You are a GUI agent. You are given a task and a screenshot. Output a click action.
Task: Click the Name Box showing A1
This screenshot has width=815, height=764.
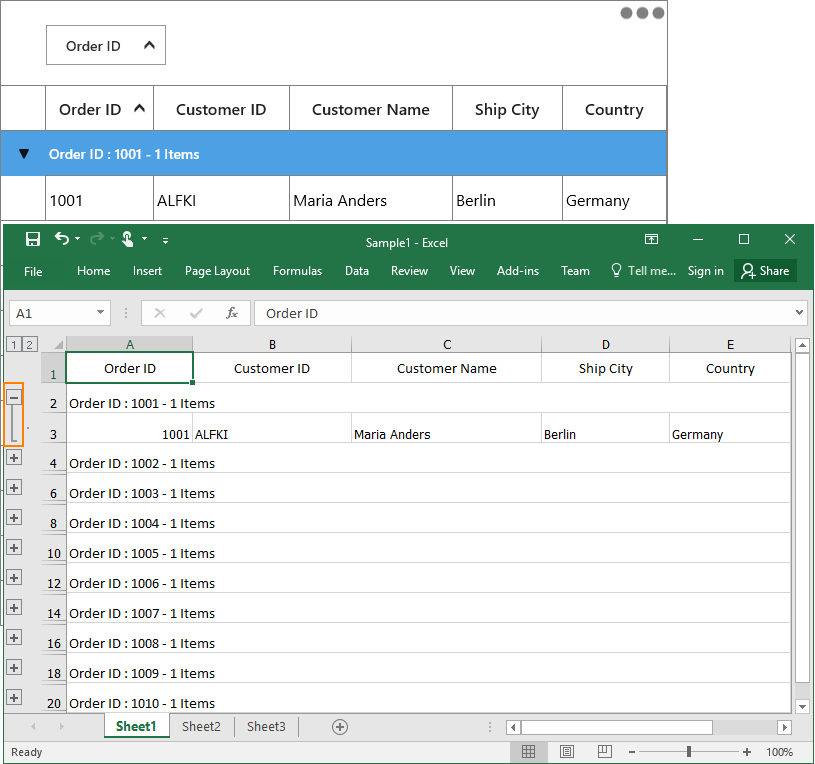click(52, 313)
